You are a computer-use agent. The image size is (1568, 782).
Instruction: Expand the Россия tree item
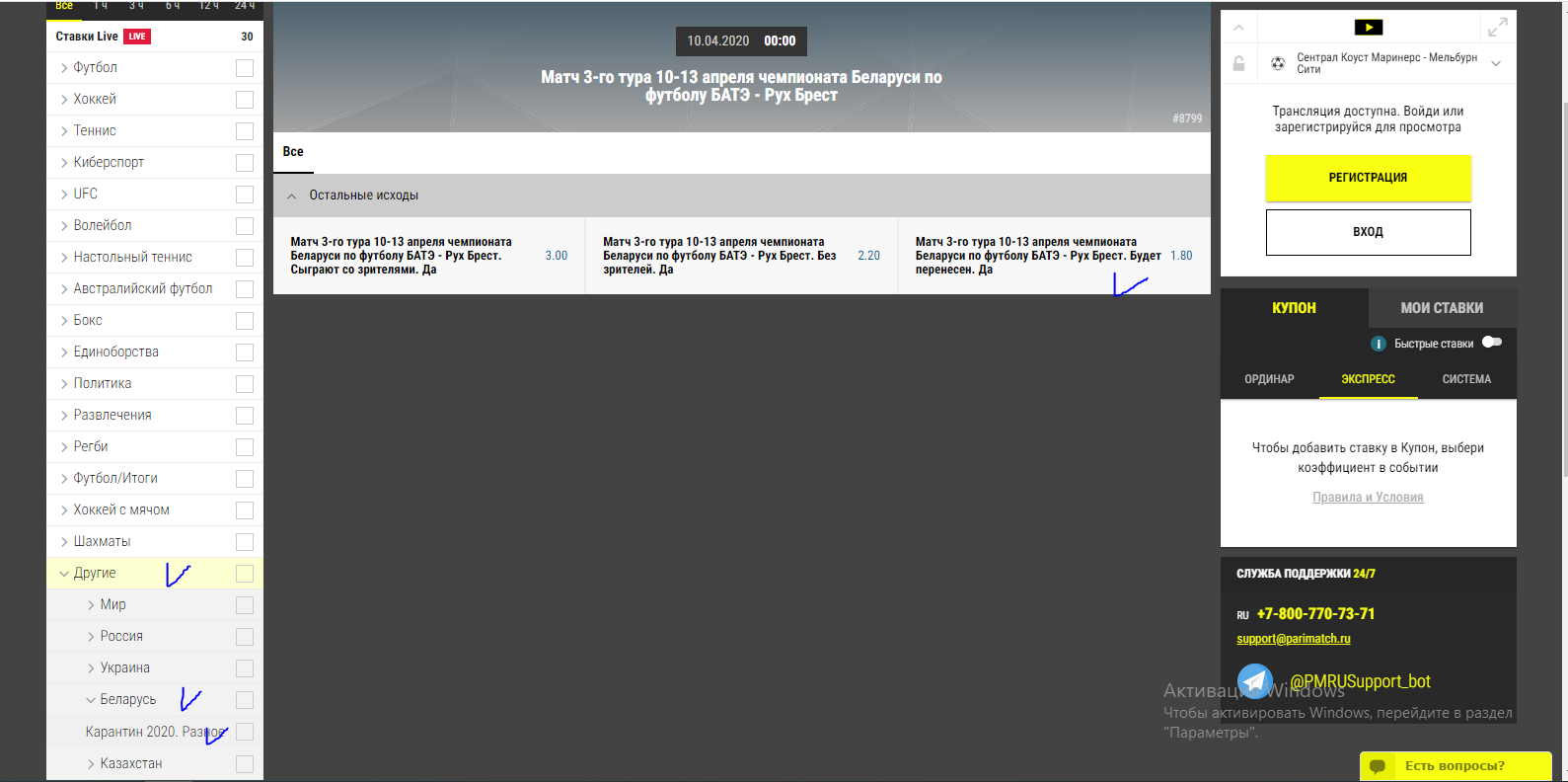92,637
